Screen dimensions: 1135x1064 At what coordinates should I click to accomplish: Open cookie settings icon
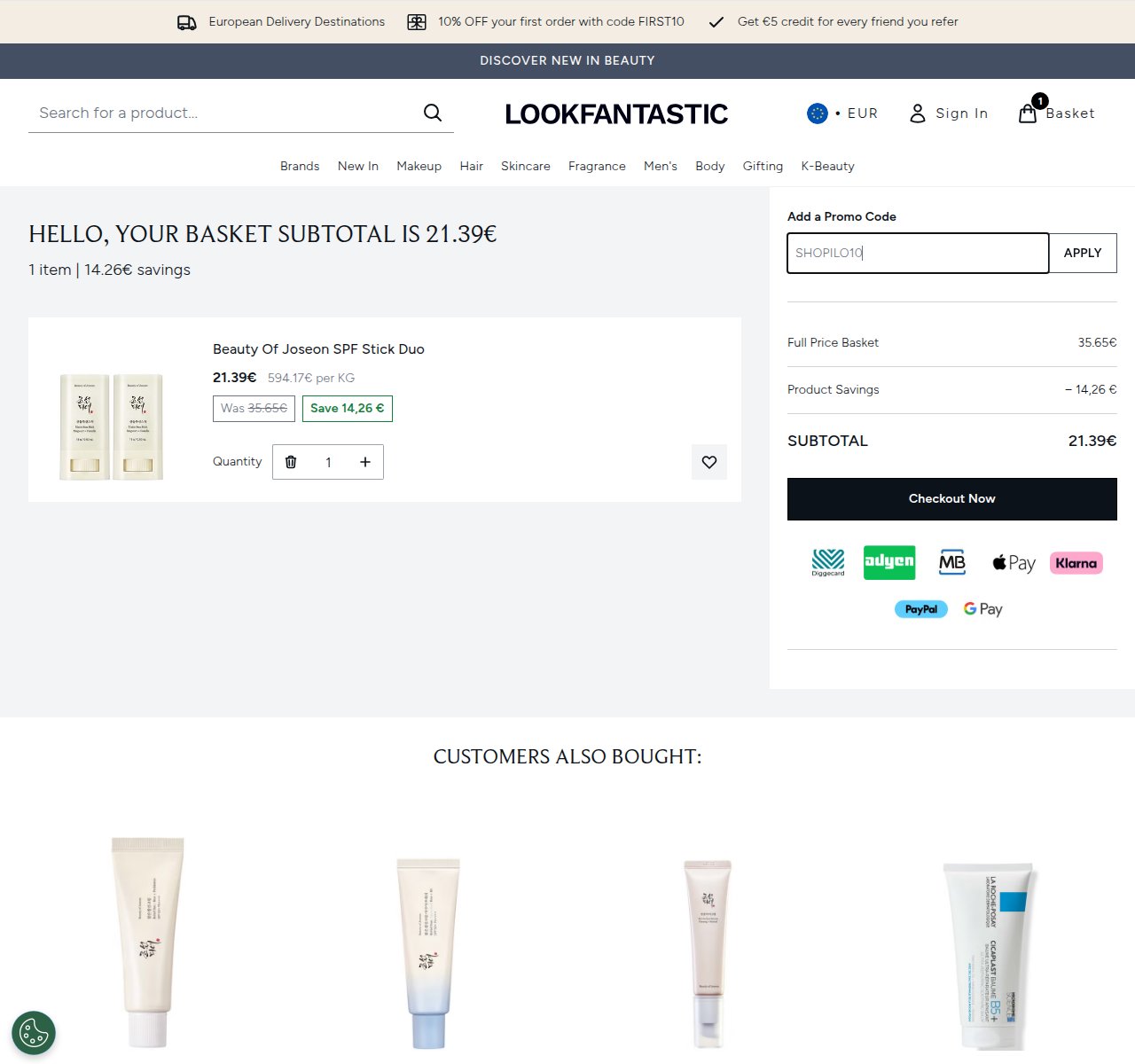pyautogui.click(x=34, y=1033)
